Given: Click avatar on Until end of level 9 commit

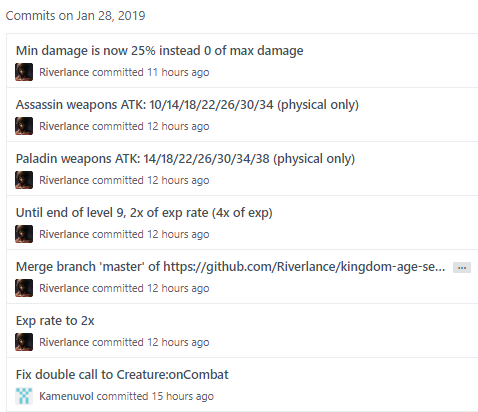Looking at the screenshot, I should (x=24, y=234).
